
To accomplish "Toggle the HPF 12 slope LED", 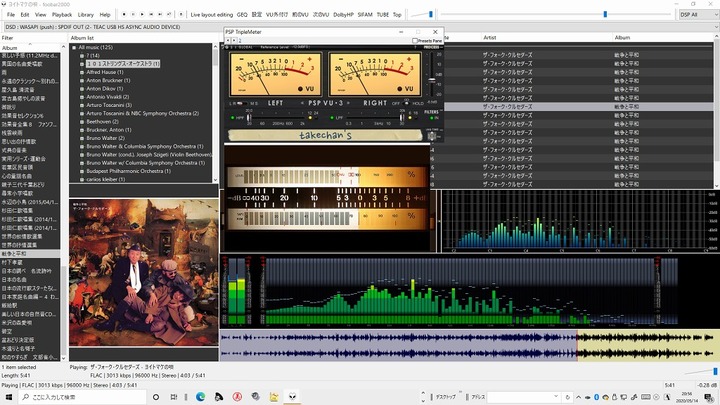I will (x=310, y=118).
